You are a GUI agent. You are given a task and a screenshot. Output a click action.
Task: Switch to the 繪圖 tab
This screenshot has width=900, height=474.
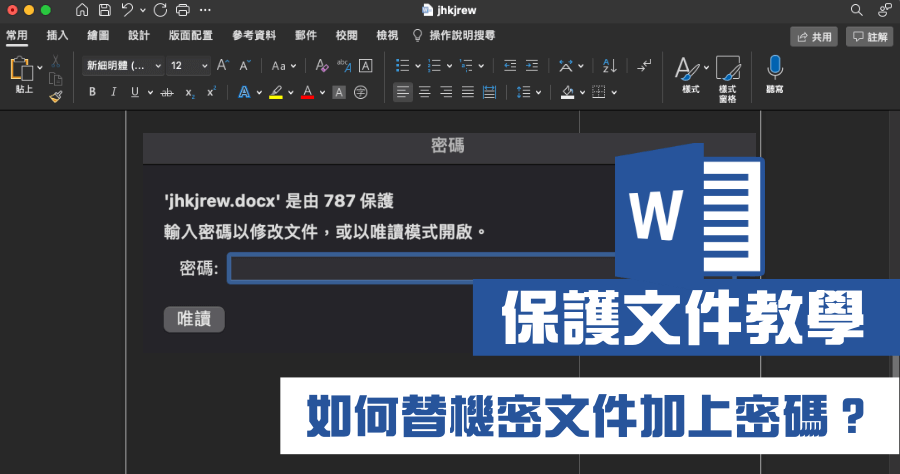coord(98,36)
